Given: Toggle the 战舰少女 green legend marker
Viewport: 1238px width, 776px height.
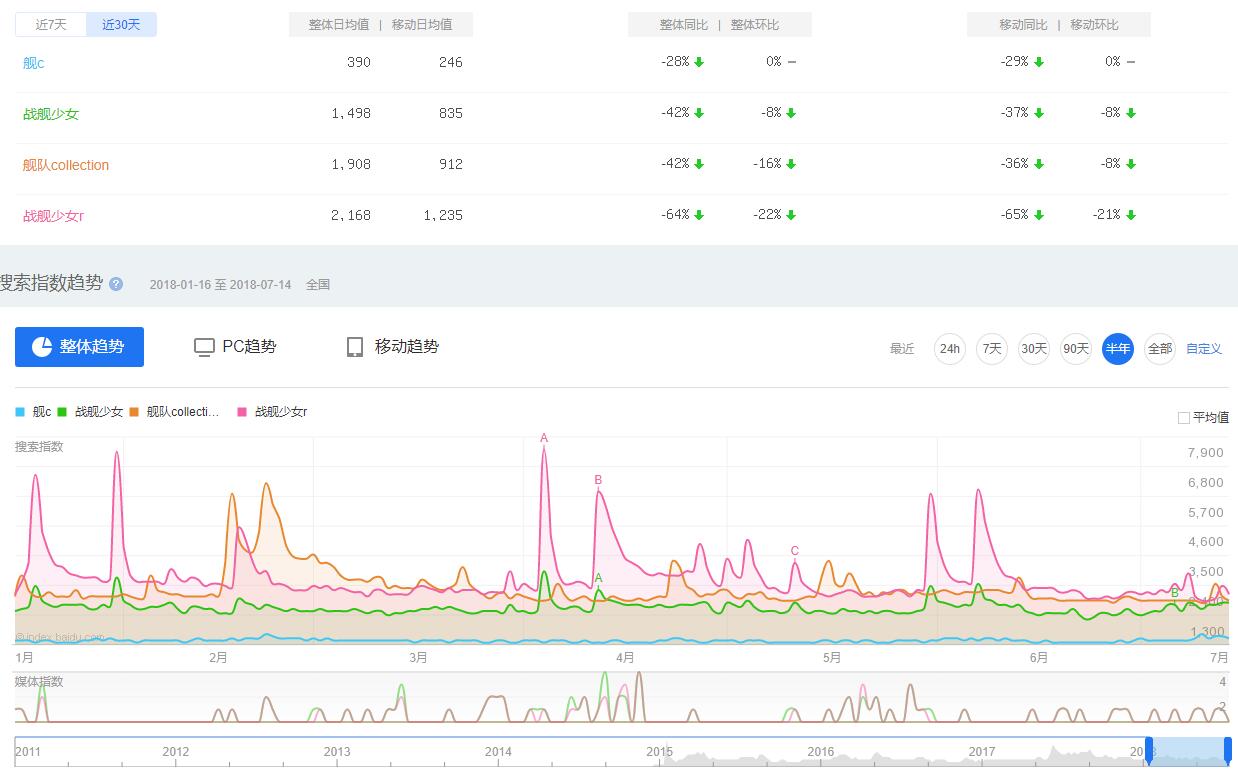Looking at the screenshot, I should [62, 412].
